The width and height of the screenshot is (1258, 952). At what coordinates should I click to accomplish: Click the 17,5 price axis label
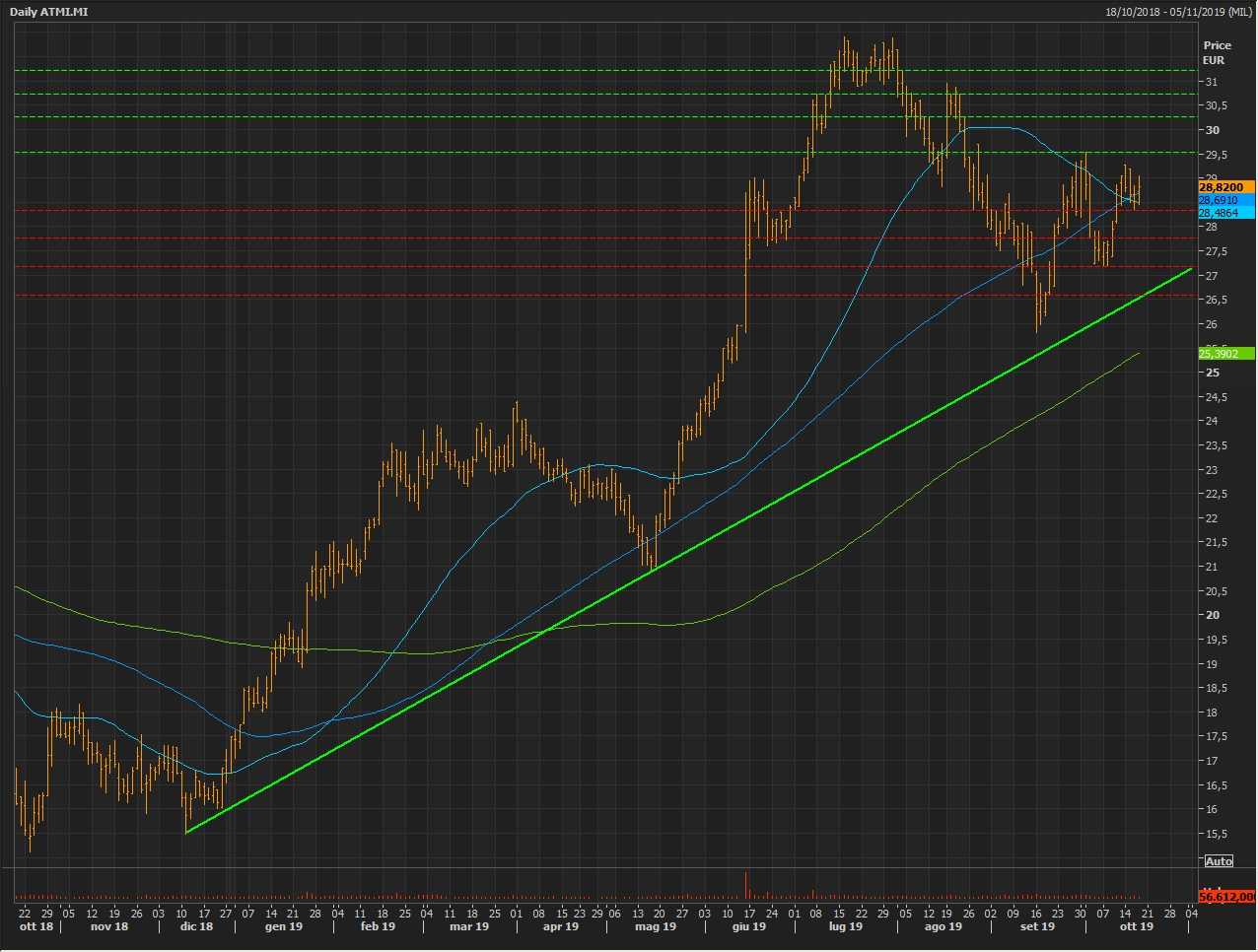coord(1217,736)
